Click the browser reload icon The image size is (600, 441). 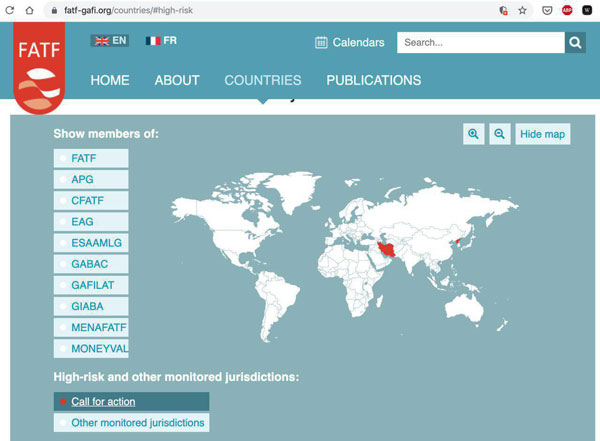click(x=10, y=10)
